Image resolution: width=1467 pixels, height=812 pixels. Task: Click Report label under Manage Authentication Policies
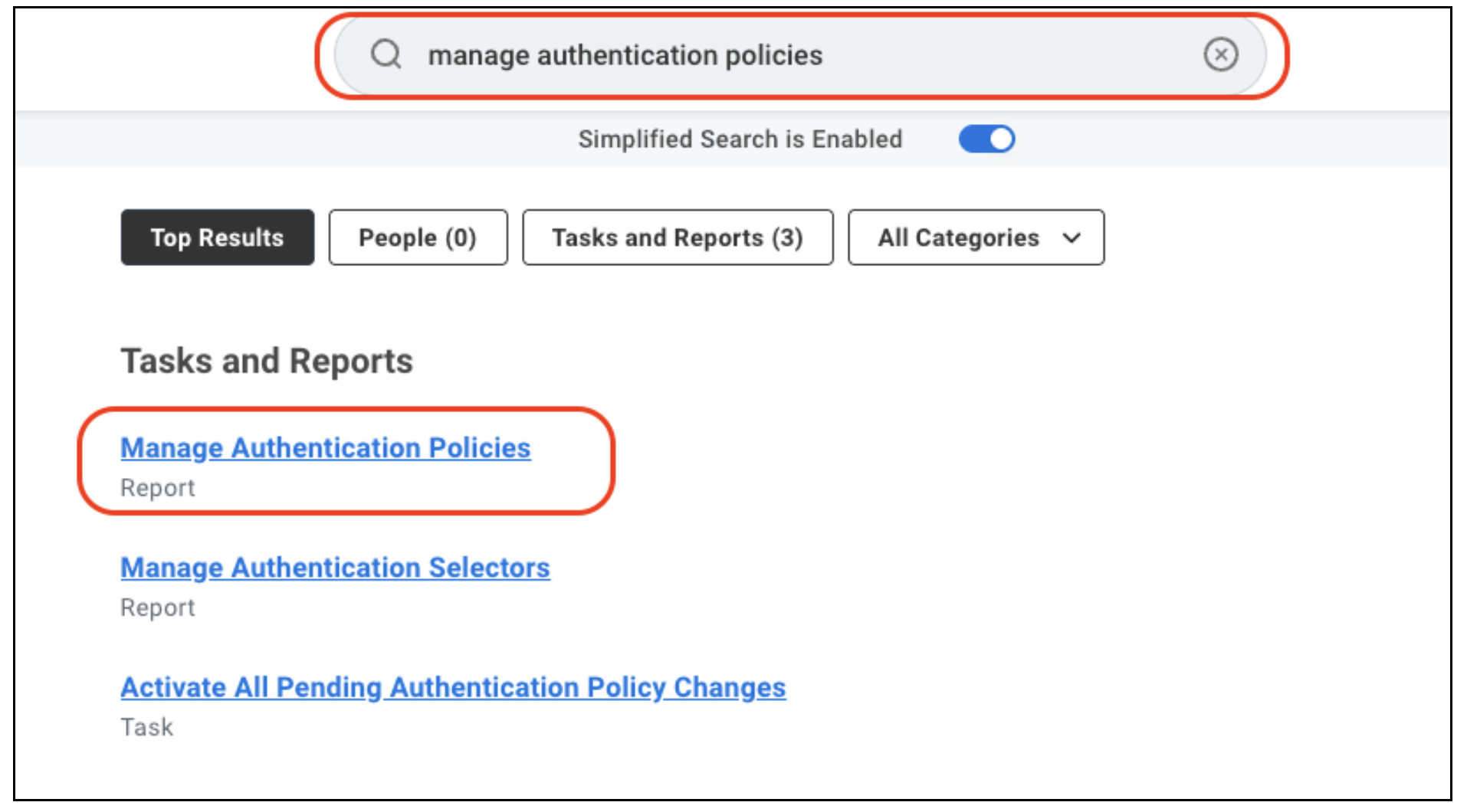158,488
